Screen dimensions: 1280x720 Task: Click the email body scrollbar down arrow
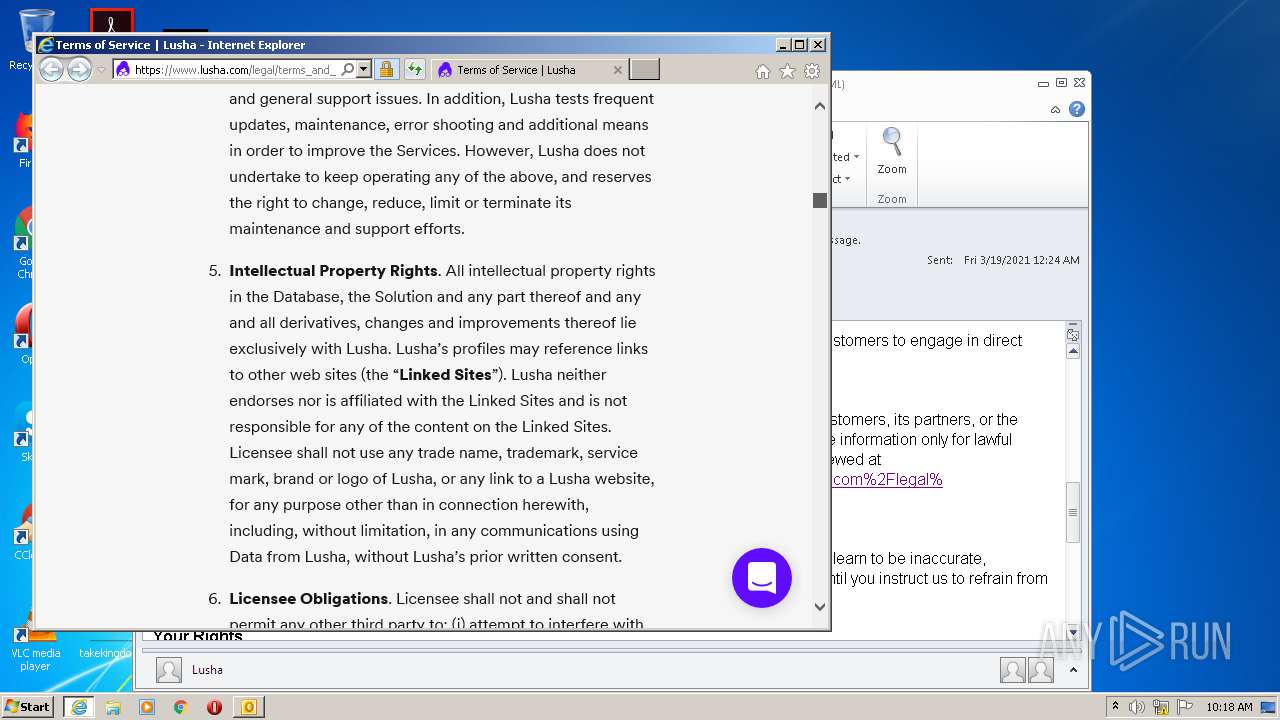(1073, 632)
